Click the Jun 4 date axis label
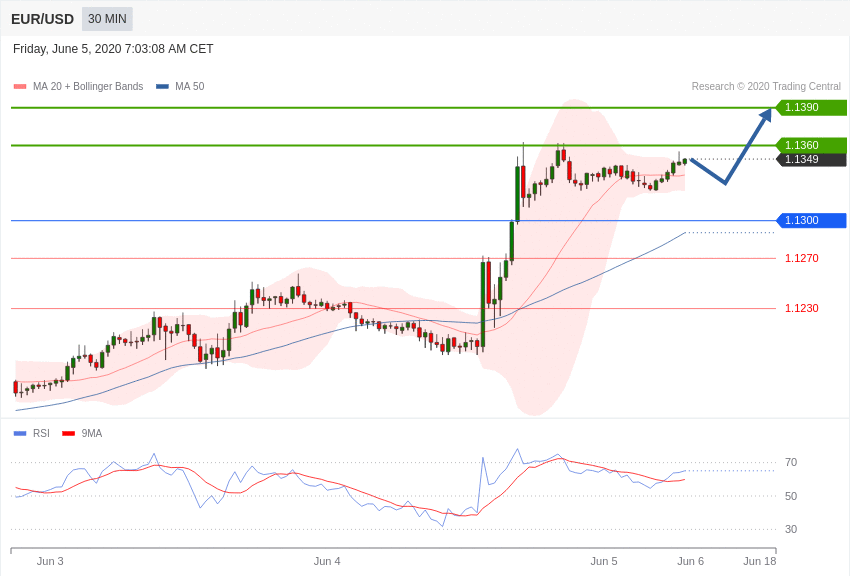Image resolution: width=850 pixels, height=576 pixels. [327, 561]
